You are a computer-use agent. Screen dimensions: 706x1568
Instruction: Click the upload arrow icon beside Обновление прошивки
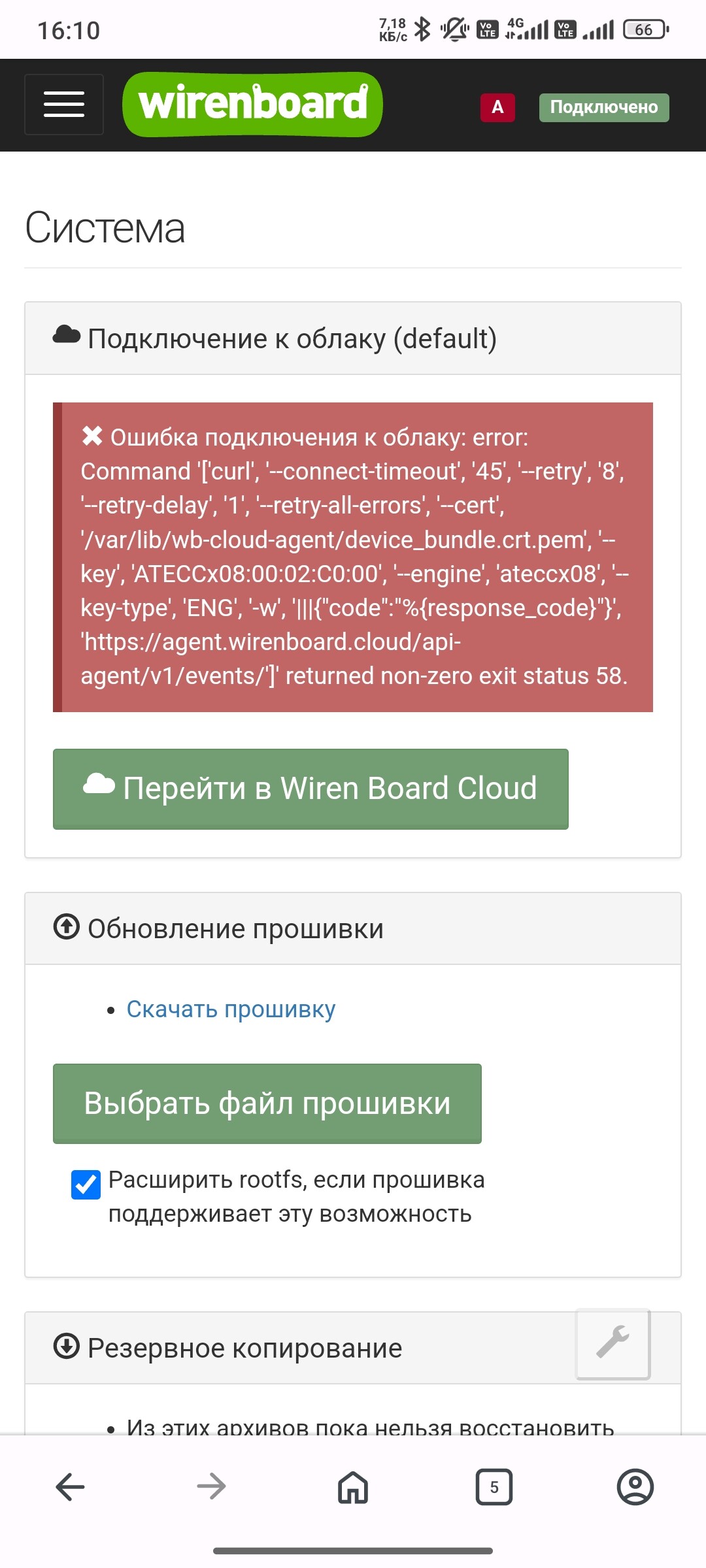coord(66,926)
